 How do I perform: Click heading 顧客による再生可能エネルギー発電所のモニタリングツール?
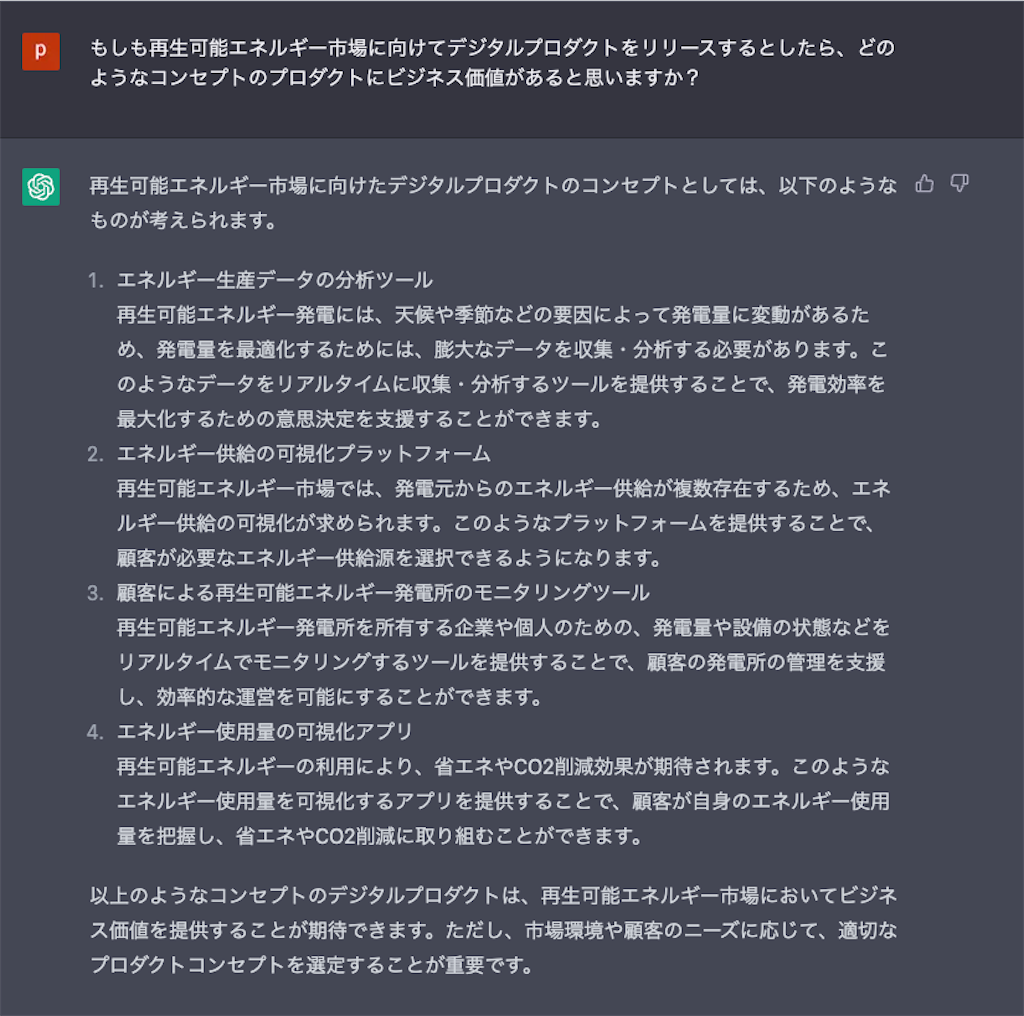click(x=383, y=593)
